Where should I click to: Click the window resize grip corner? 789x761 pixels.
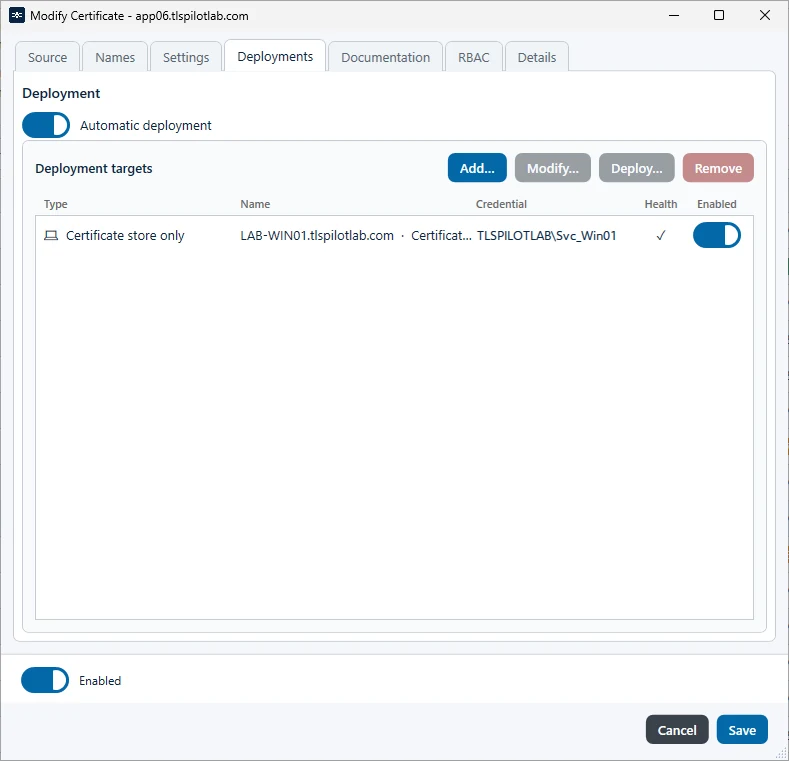pos(780,753)
